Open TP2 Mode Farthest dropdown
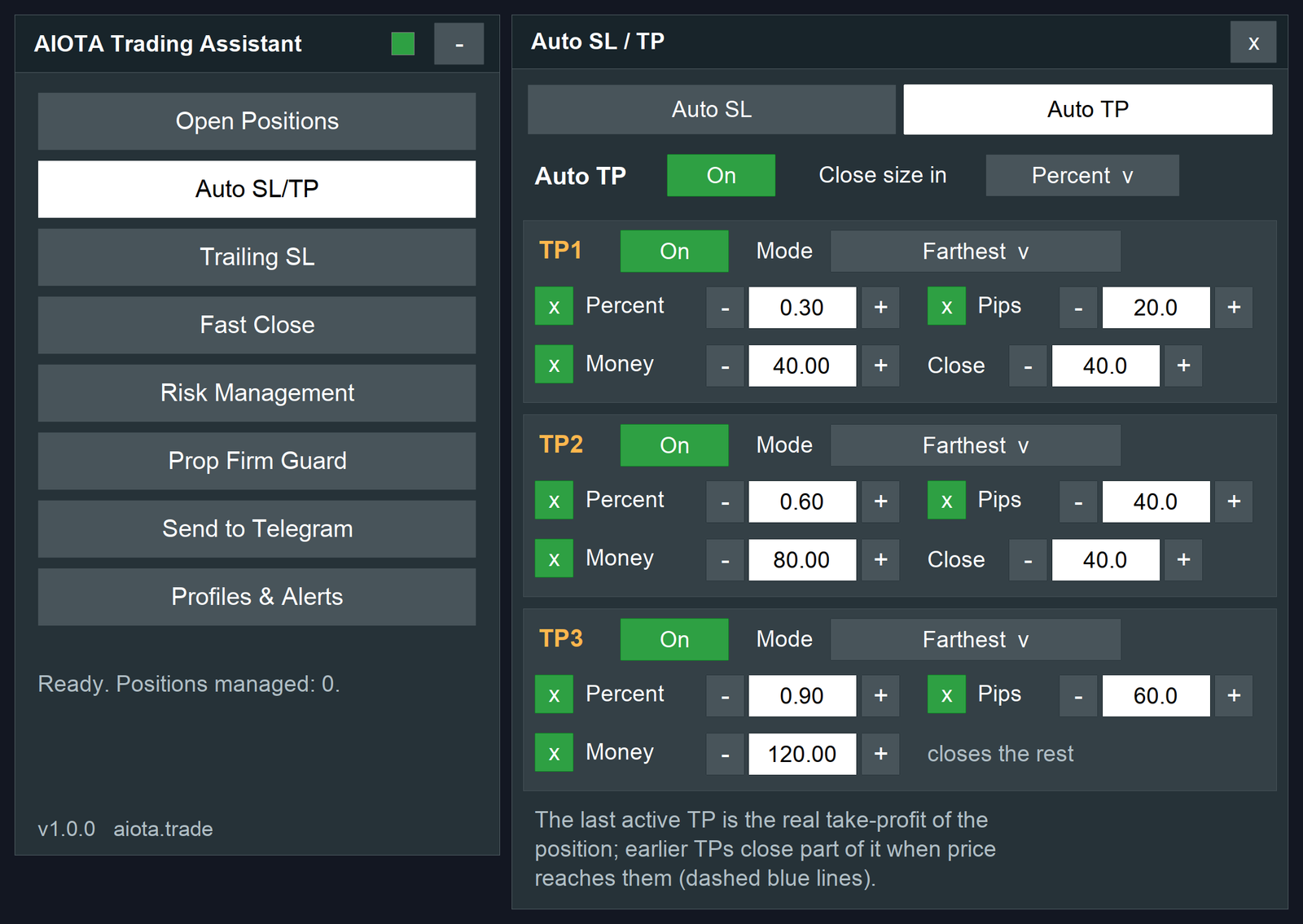 [x=976, y=445]
